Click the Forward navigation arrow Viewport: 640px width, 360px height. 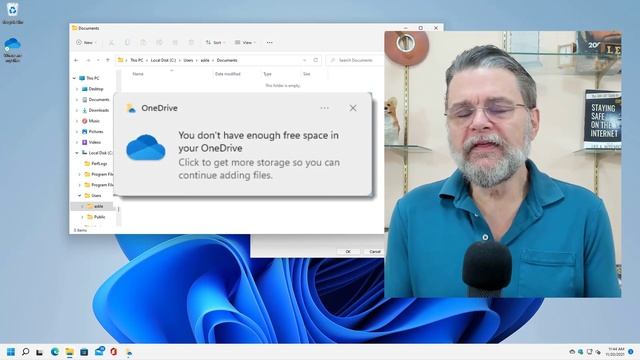coord(88,60)
